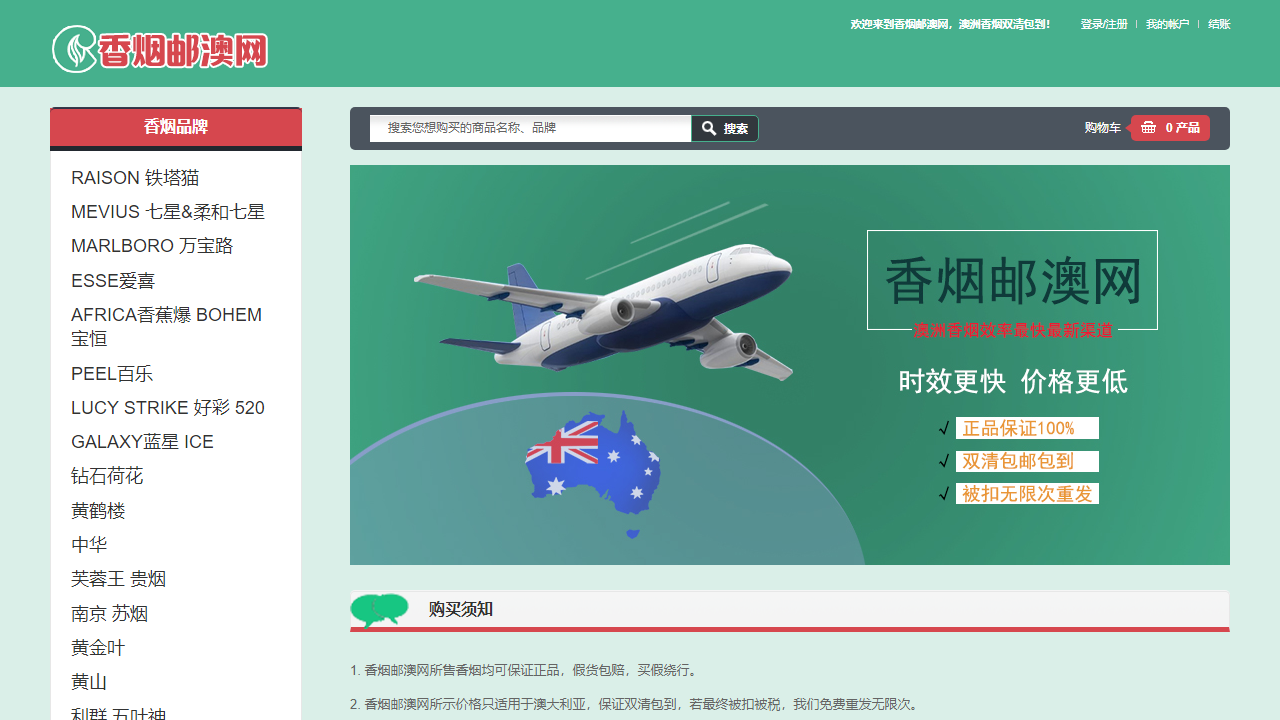Screen dimensions: 1280x720
Task: Click the 购买须知 section heading
Action: [460, 609]
